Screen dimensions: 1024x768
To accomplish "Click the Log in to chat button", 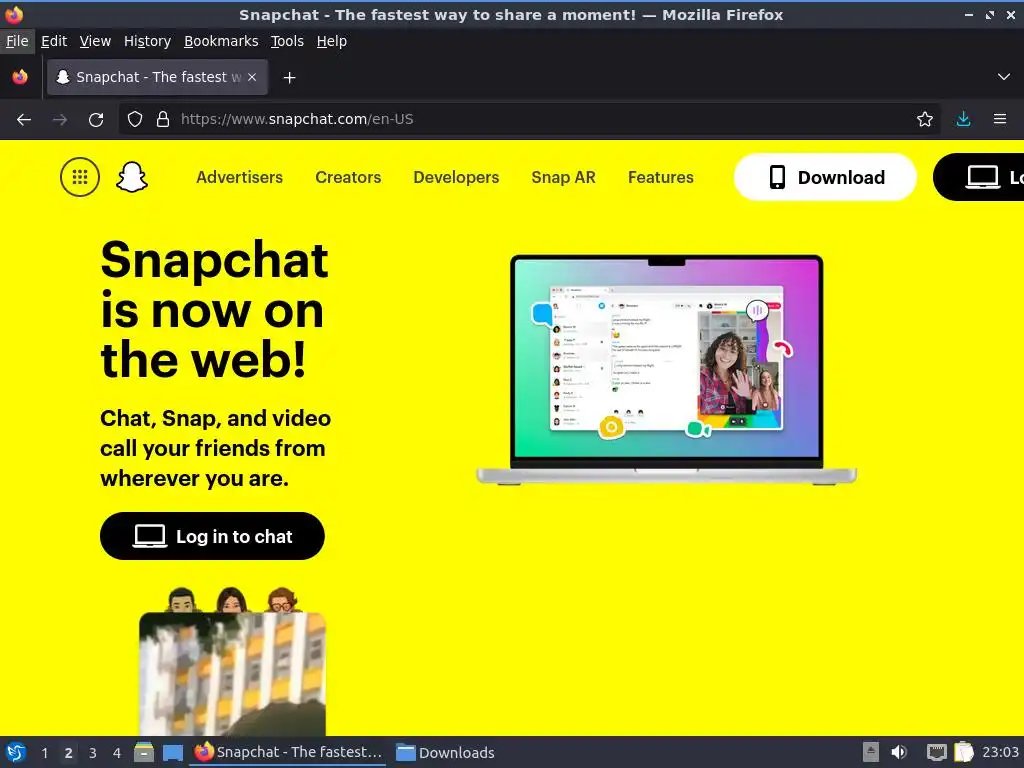I will pyautogui.click(x=212, y=536).
